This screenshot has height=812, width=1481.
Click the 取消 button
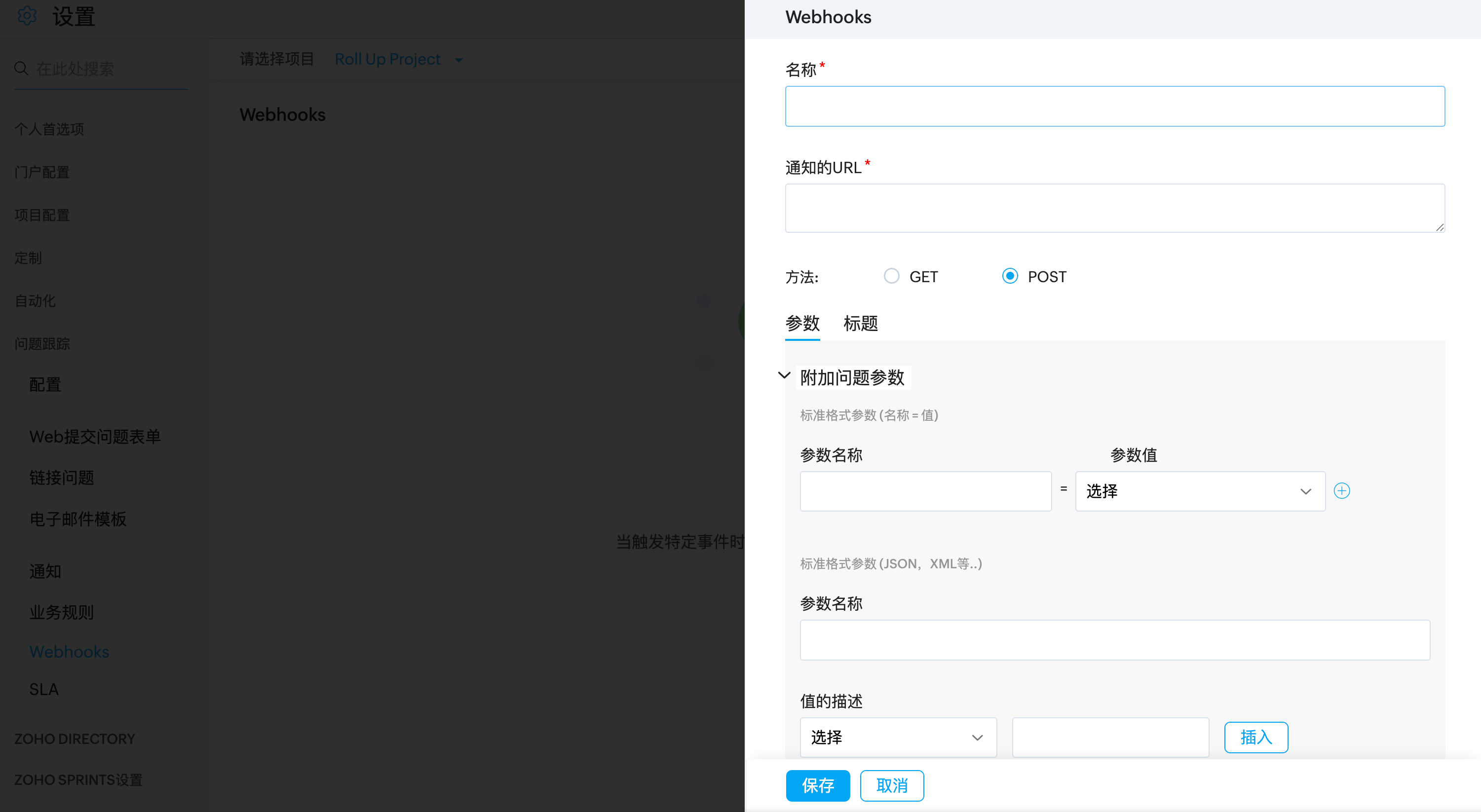click(x=891, y=785)
